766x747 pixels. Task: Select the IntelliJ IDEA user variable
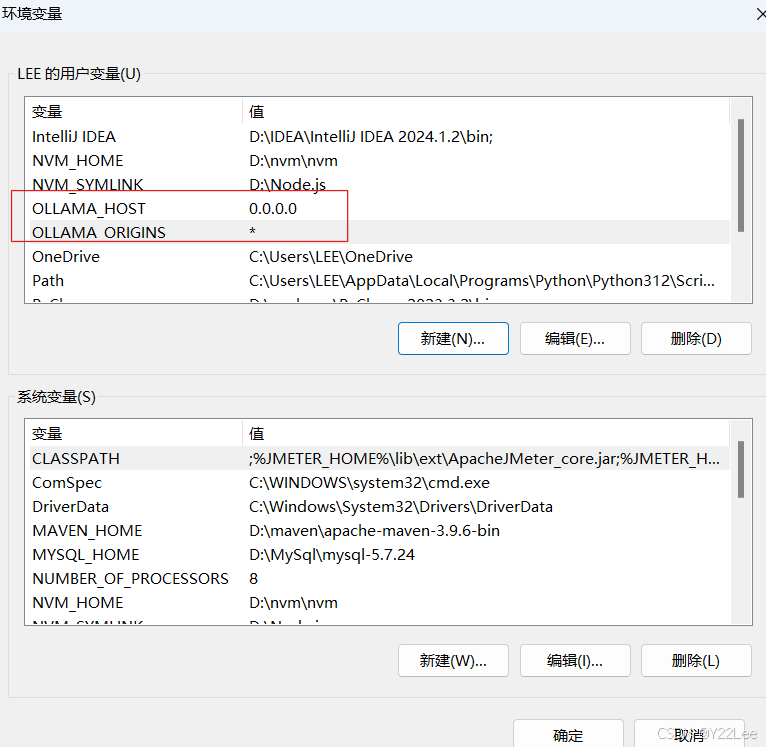pyautogui.click(x=74, y=137)
